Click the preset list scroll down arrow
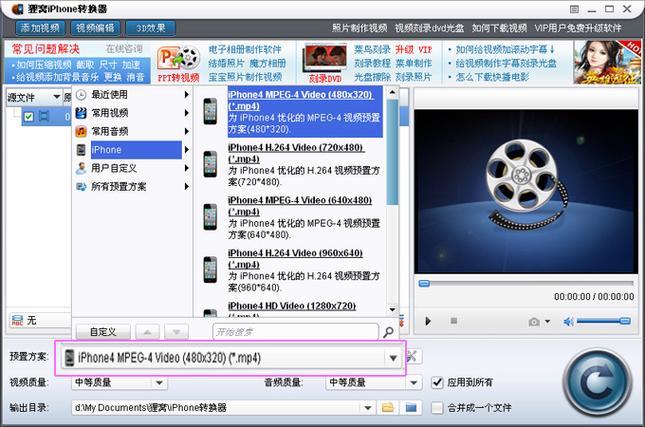The height and width of the screenshot is (427, 645). coord(392,310)
